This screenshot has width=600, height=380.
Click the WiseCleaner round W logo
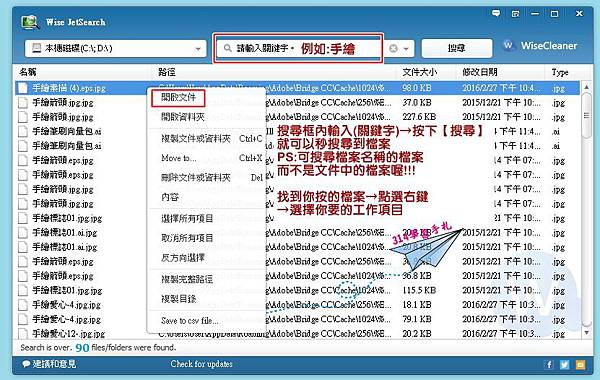[508, 46]
